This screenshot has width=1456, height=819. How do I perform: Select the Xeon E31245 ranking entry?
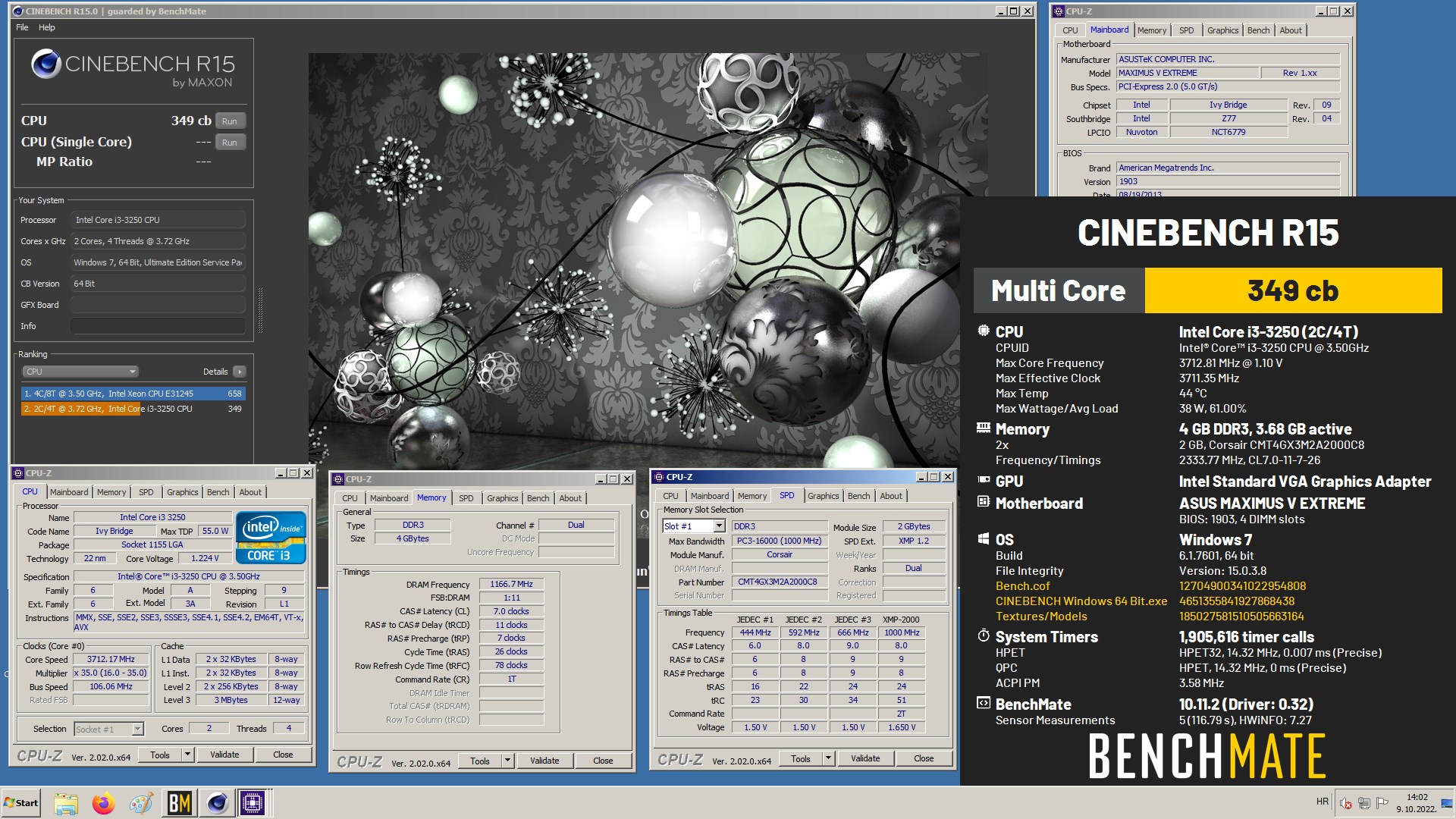[133, 394]
